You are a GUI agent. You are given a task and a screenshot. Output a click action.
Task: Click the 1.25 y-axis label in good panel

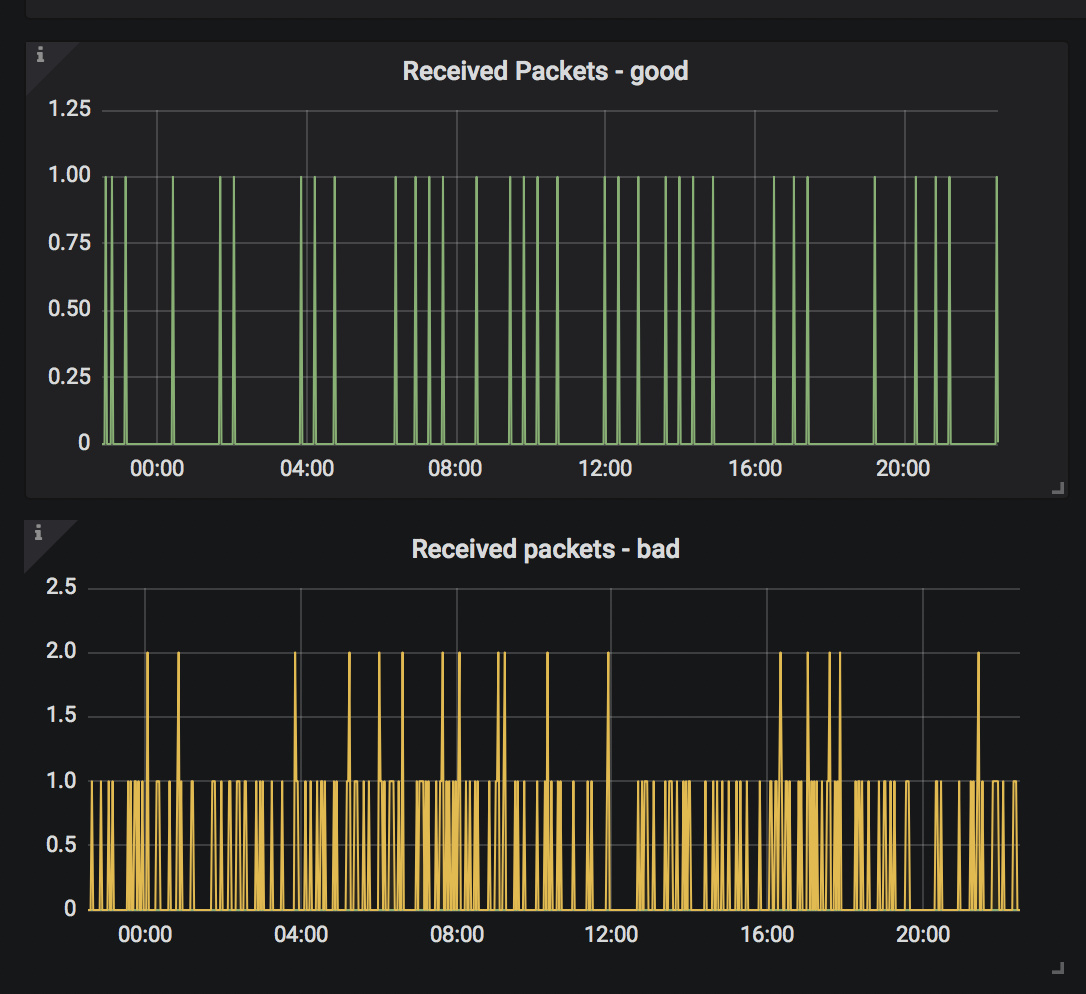(x=70, y=109)
